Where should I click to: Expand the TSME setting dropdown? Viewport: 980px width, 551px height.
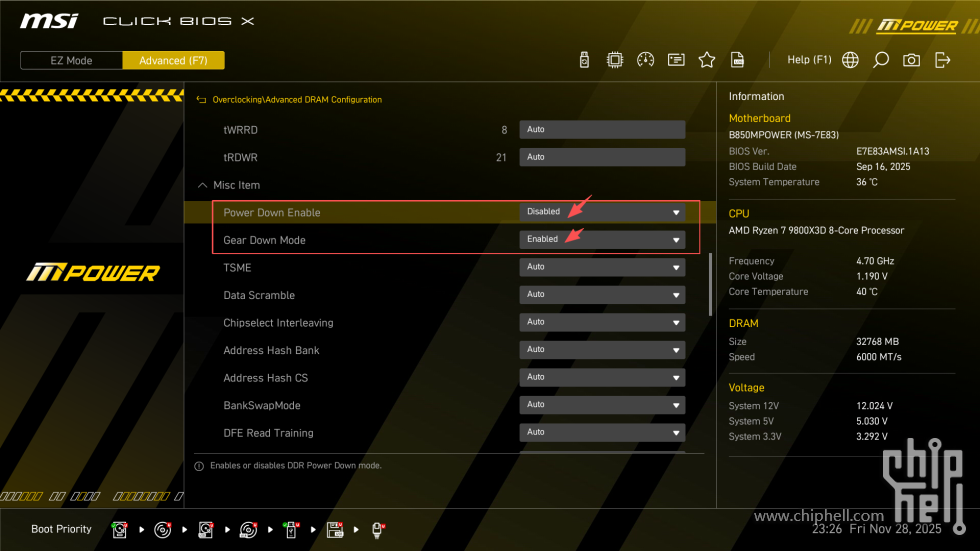[602, 267]
